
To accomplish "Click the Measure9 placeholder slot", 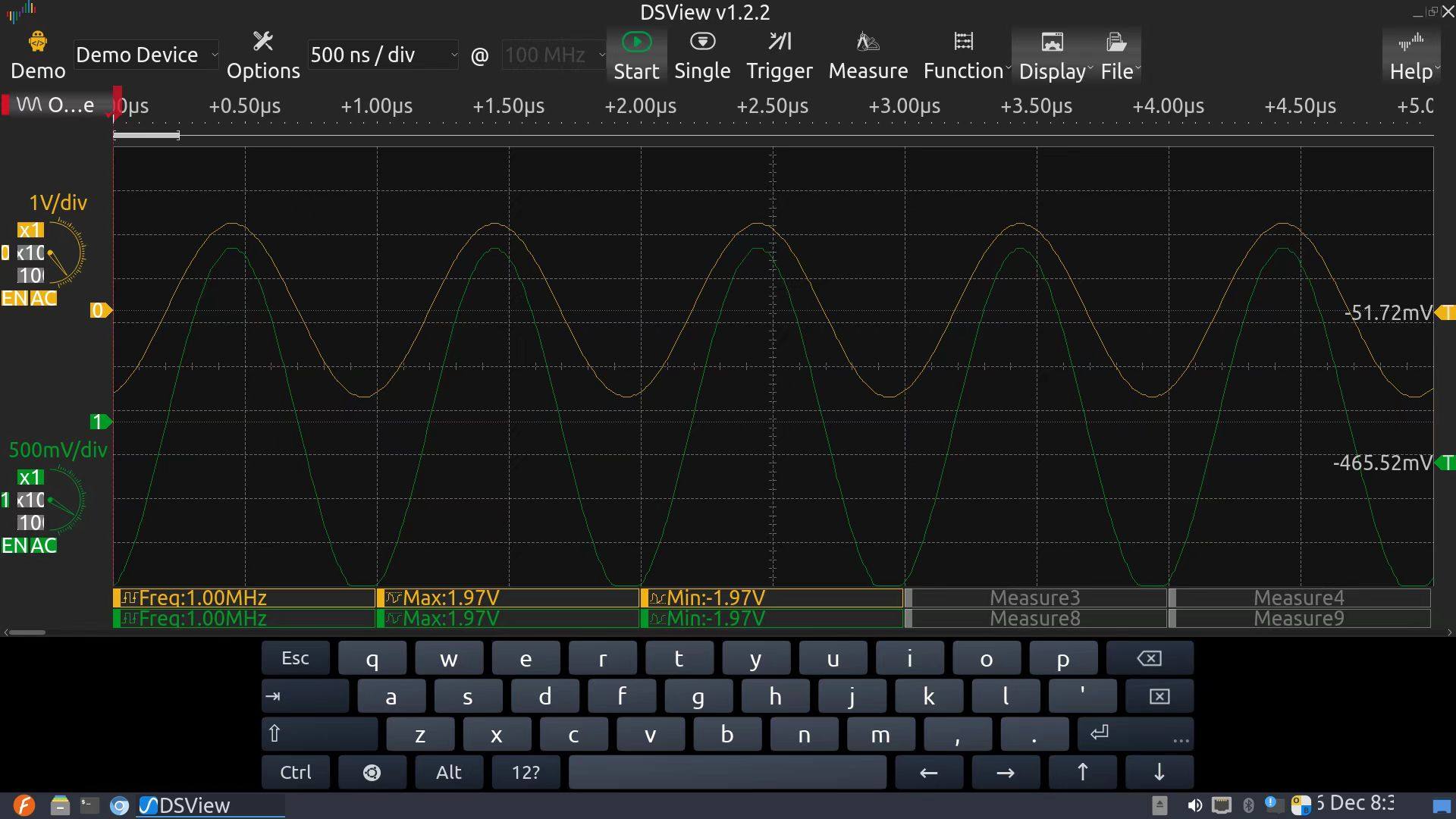I will (x=1300, y=618).
